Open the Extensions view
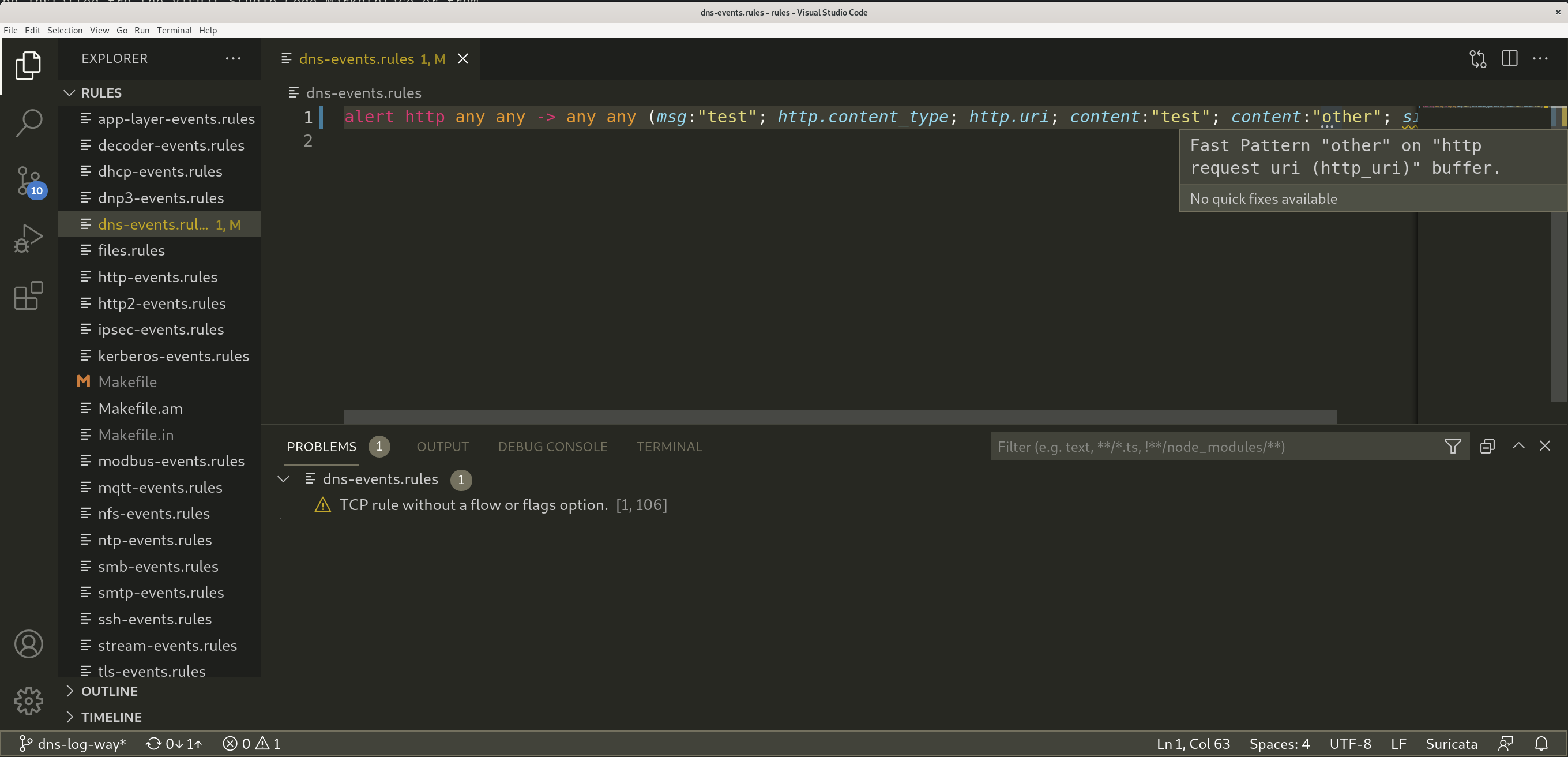This screenshot has height=757, width=1568. click(x=29, y=296)
